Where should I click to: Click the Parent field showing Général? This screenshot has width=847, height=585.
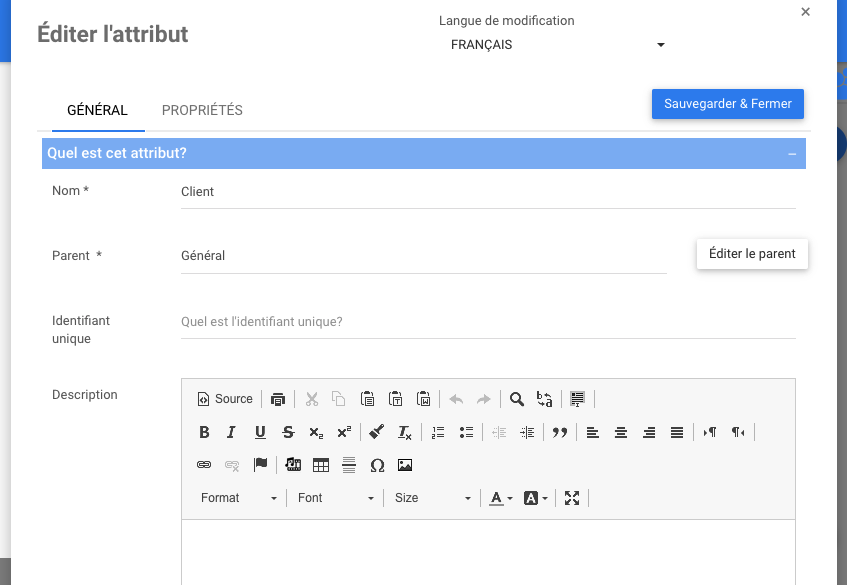pyautogui.click(x=424, y=257)
